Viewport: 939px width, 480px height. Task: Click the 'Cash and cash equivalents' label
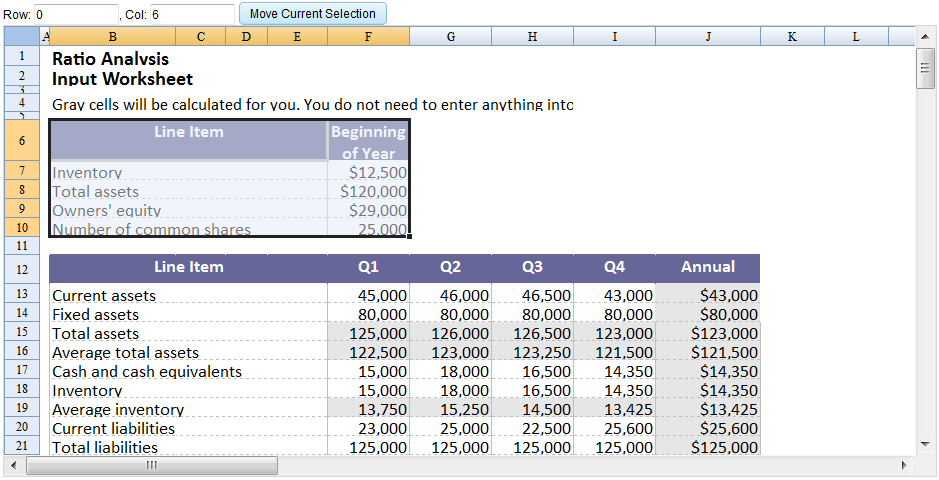click(x=147, y=372)
